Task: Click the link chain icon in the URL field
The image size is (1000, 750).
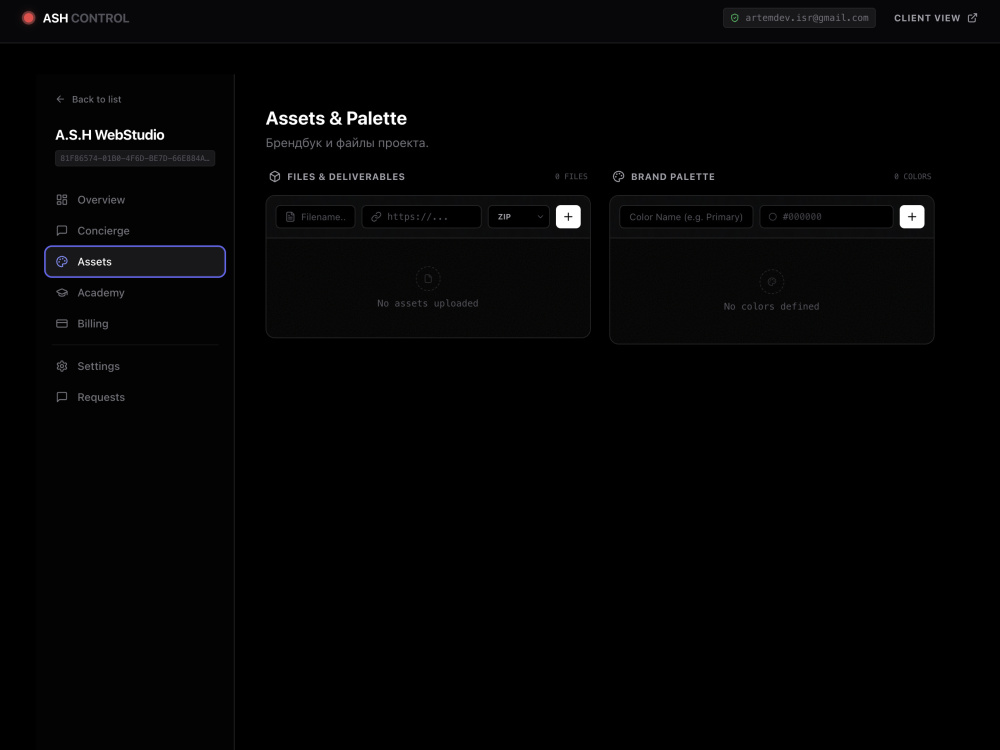Action: pos(376,217)
